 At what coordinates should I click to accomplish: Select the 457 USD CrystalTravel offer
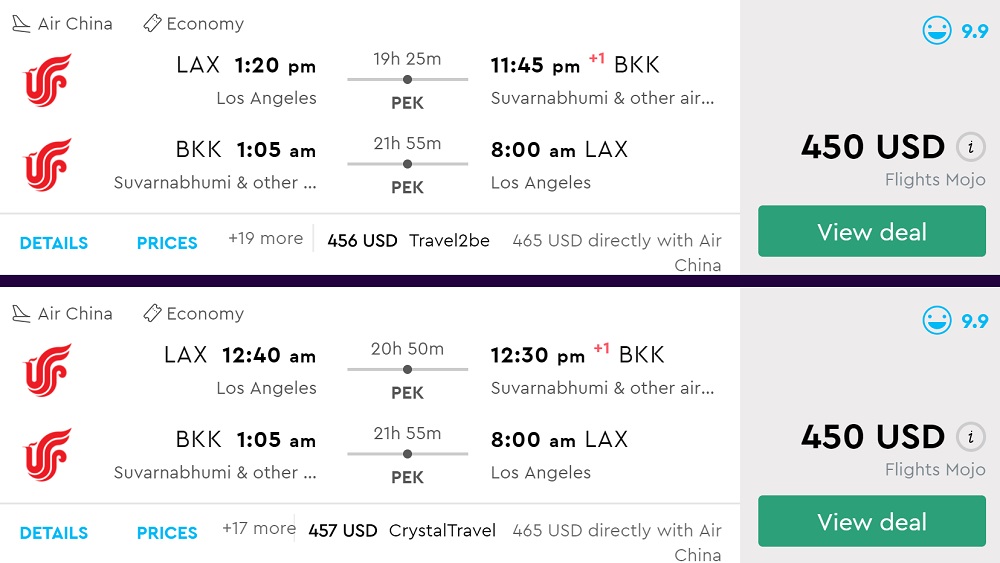tap(402, 531)
